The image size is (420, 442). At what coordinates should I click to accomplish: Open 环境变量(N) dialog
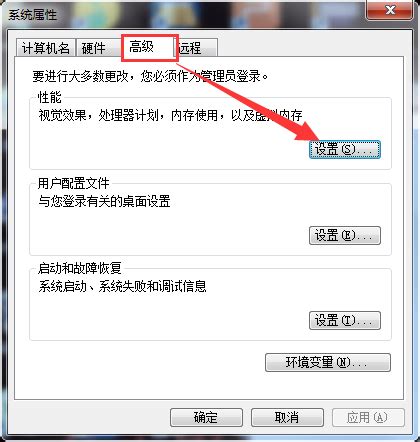(328, 362)
